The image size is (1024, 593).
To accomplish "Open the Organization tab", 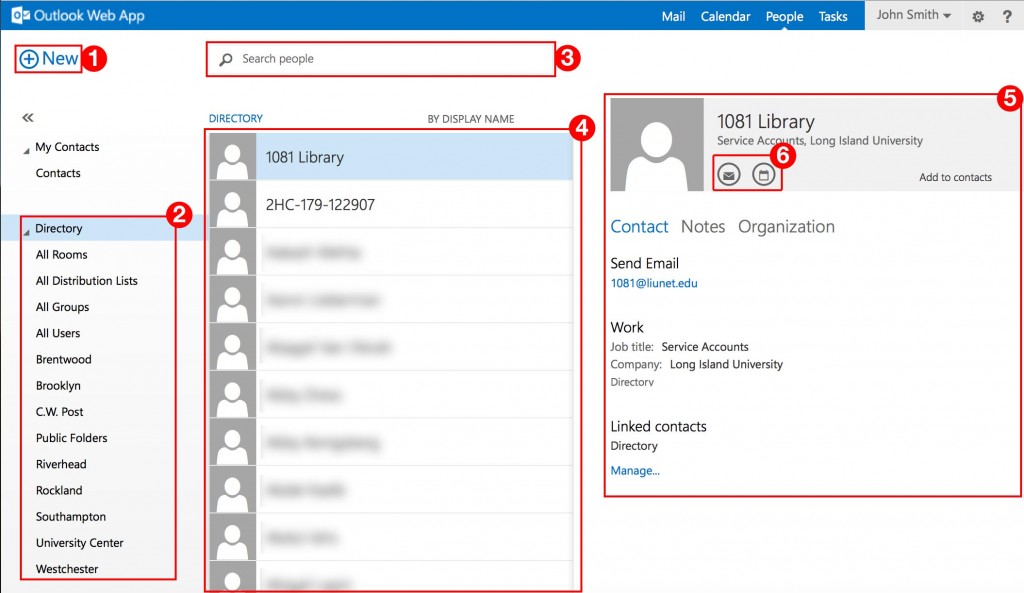I will click(786, 227).
